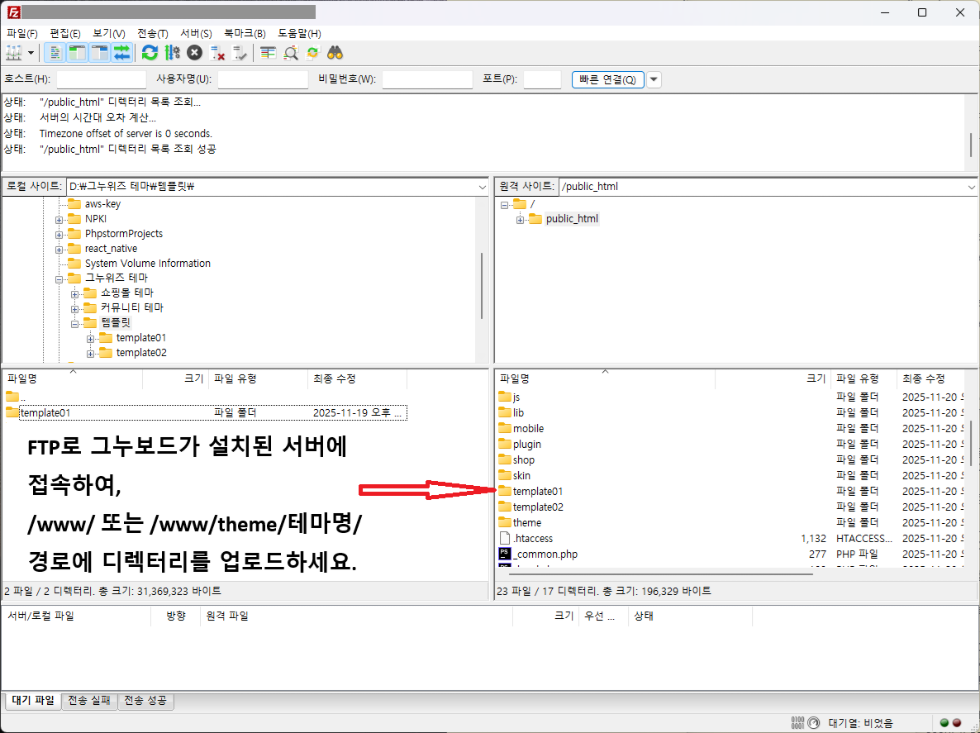Click the cancel current operation icon

pyautogui.click(x=194, y=52)
